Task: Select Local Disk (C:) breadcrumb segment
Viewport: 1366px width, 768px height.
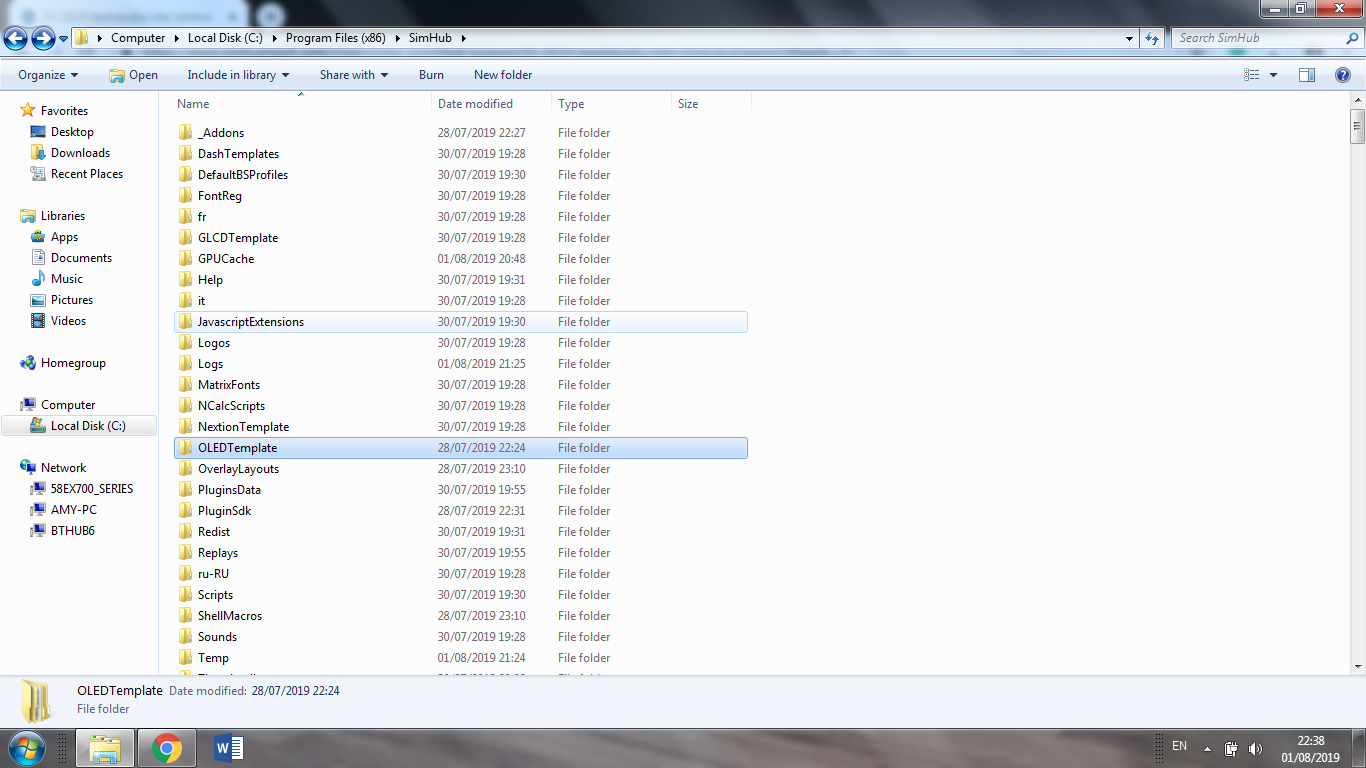Action: [225, 38]
